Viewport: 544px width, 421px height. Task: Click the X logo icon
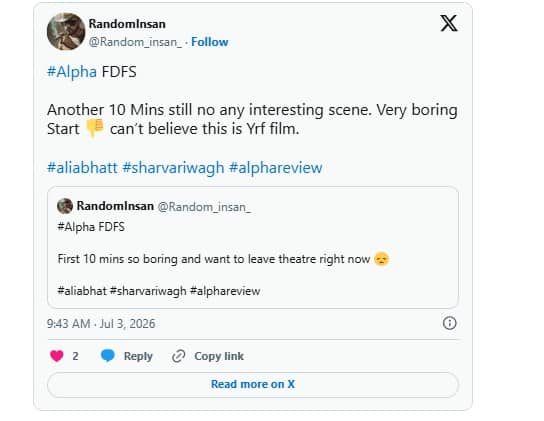449,23
